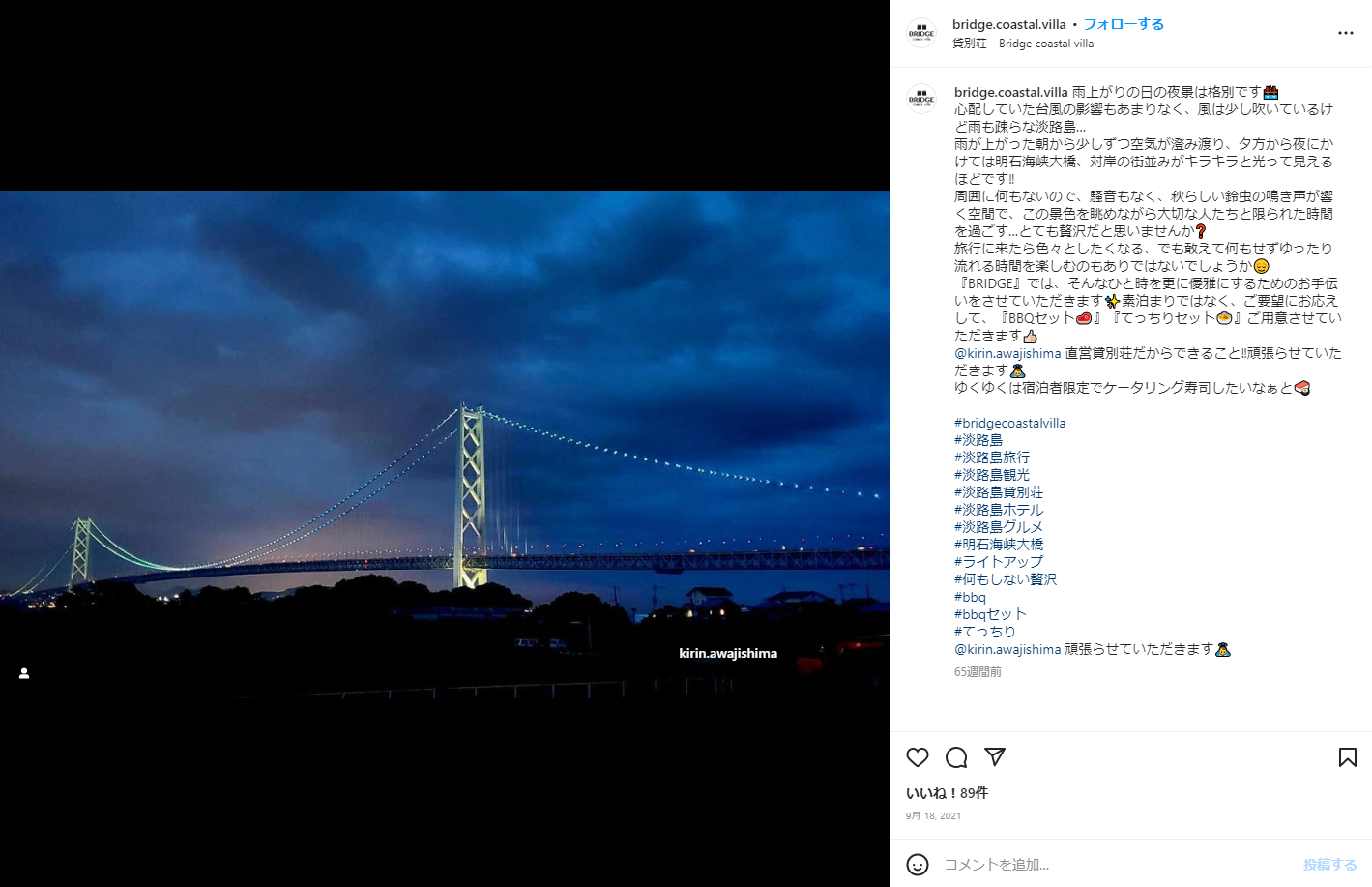
Task: Save post with bookmark icon
Action: coord(1348,757)
